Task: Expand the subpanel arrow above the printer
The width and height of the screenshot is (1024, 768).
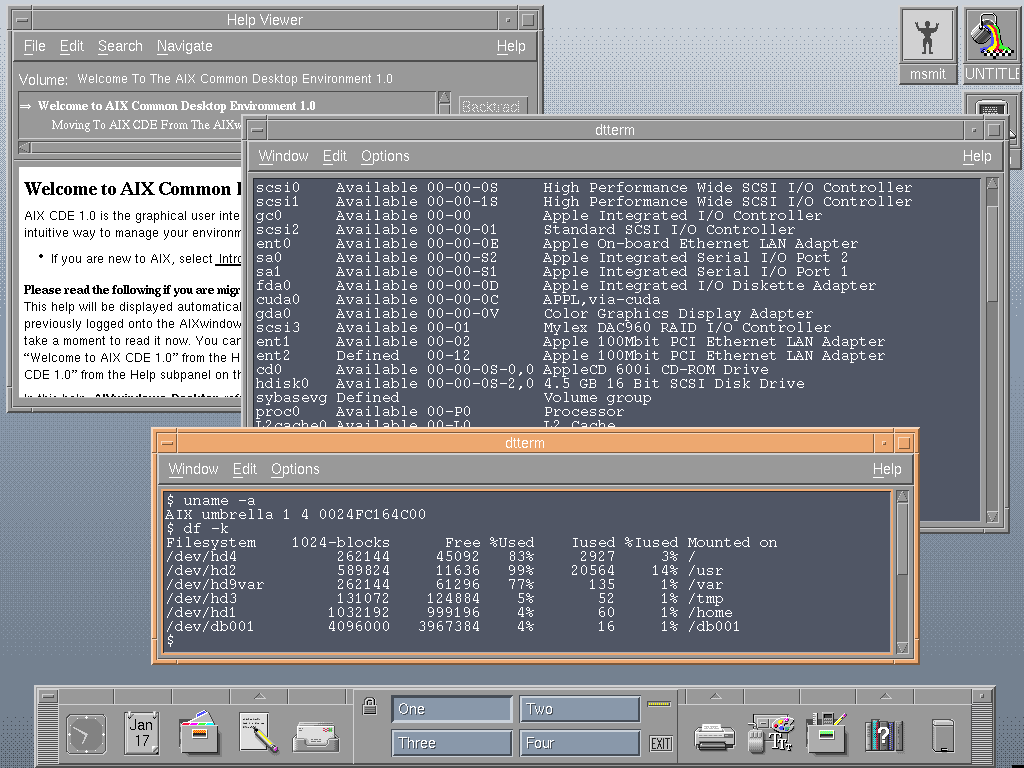Action: tap(714, 696)
